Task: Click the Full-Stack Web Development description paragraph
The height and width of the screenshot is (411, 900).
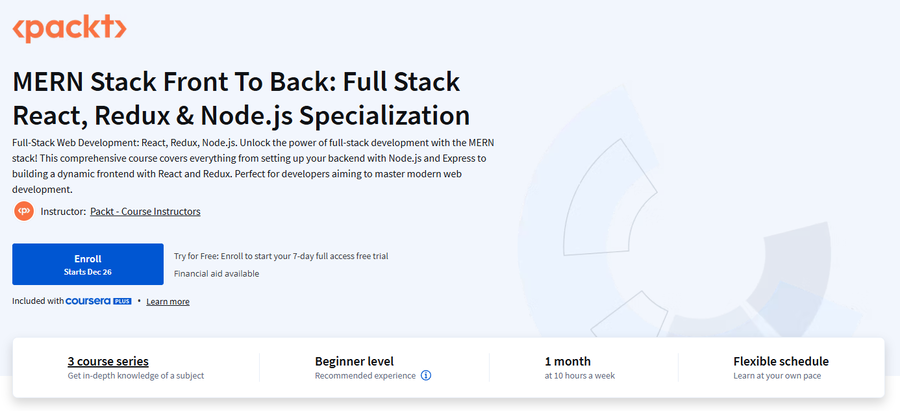Action: tap(250, 165)
